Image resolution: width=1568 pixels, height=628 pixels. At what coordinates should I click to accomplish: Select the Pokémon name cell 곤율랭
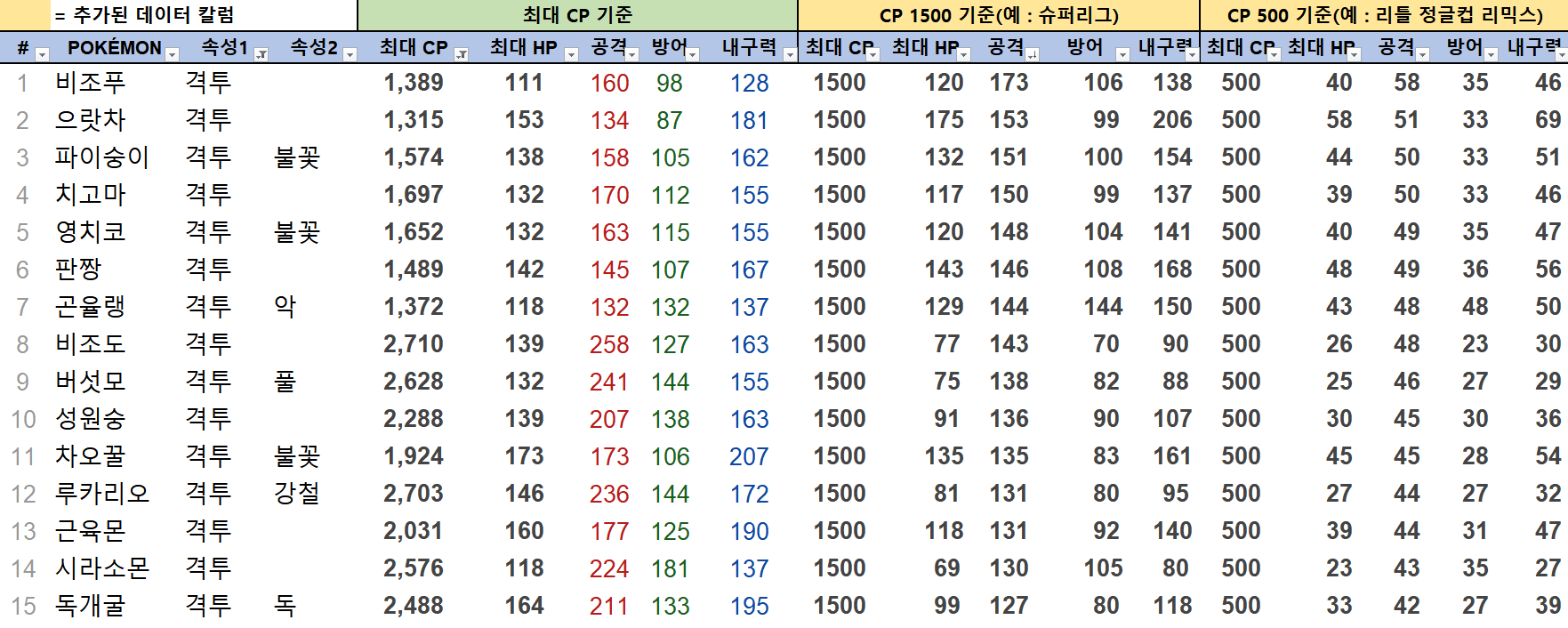click(x=91, y=307)
